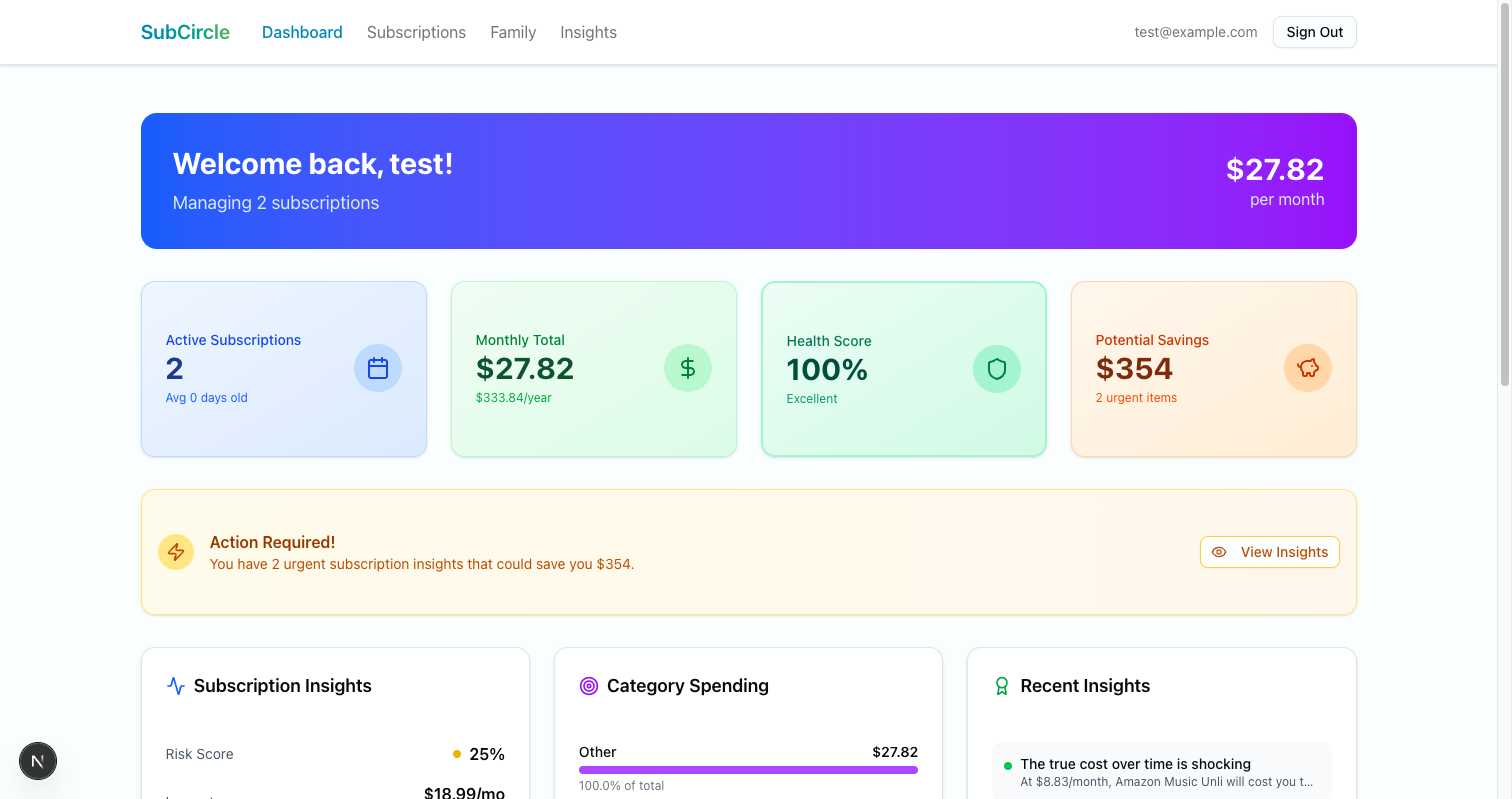Click the '$333.84/year' yearly total
This screenshot has width=1512, height=799.
click(514, 398)
